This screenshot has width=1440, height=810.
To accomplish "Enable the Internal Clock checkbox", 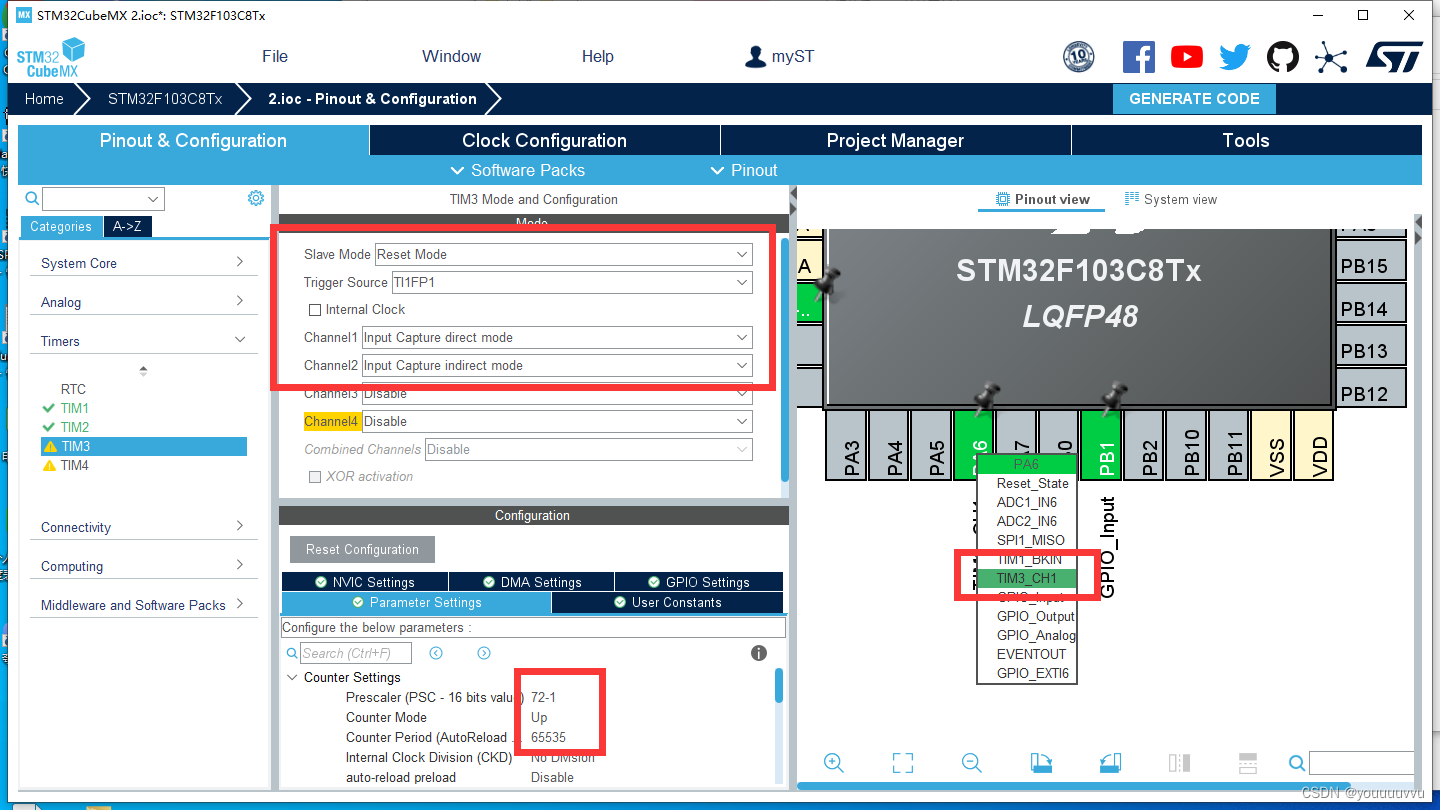I will click(x=315, y=310).
